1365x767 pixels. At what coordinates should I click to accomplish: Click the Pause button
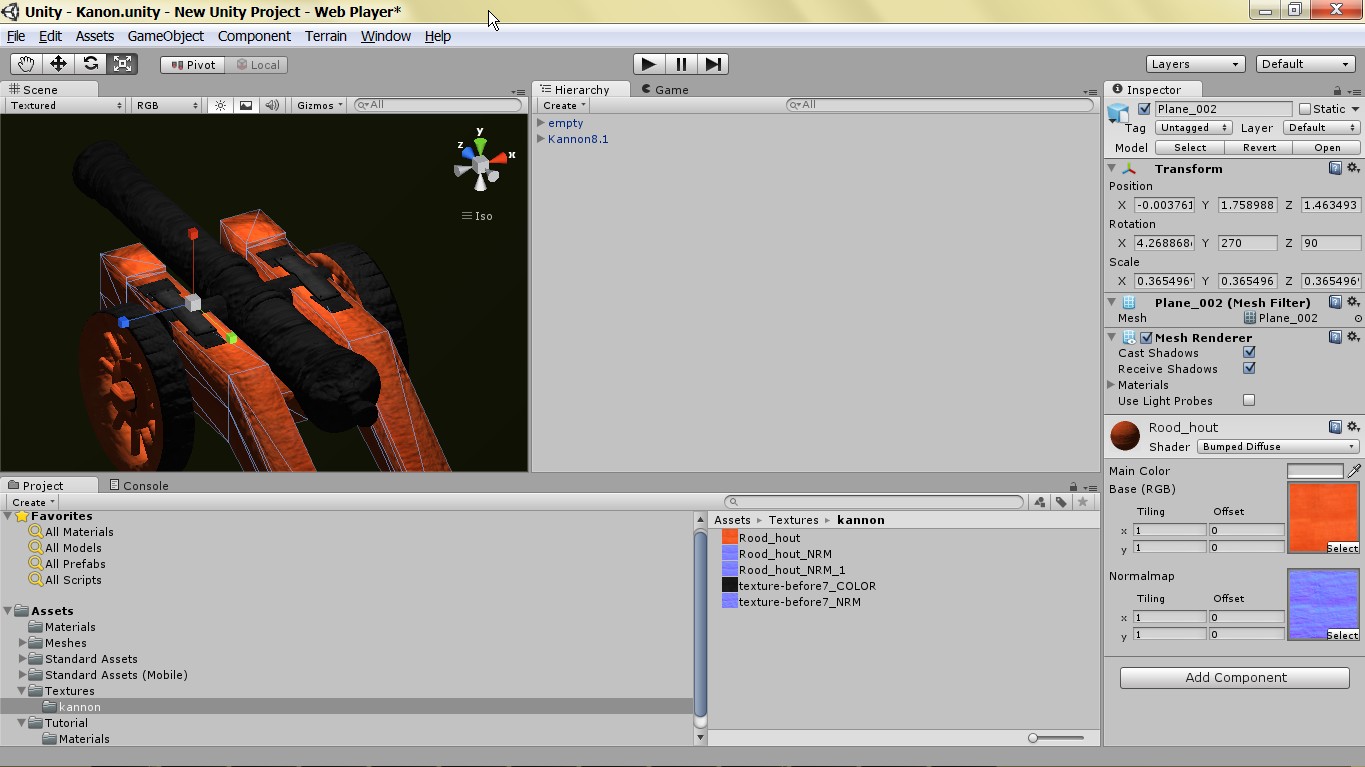point(681,64)
